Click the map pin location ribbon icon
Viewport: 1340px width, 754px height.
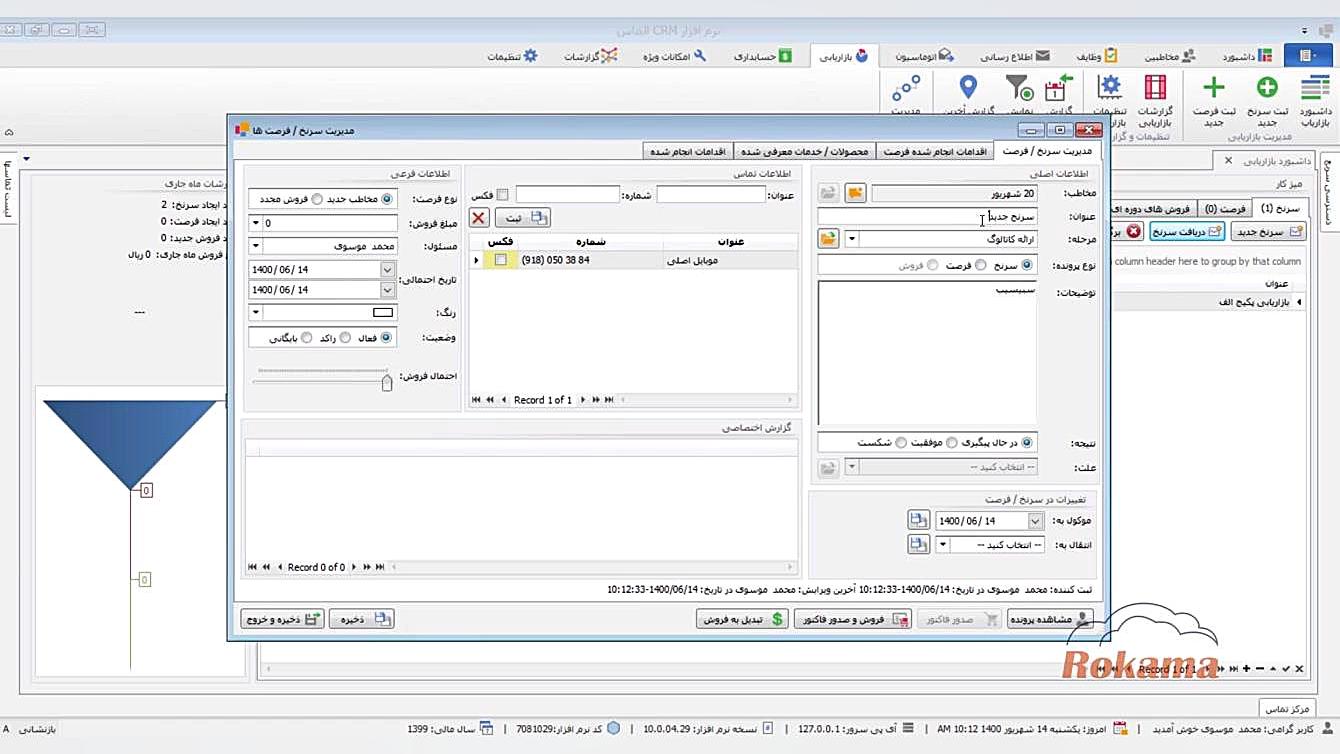point(968,88)
